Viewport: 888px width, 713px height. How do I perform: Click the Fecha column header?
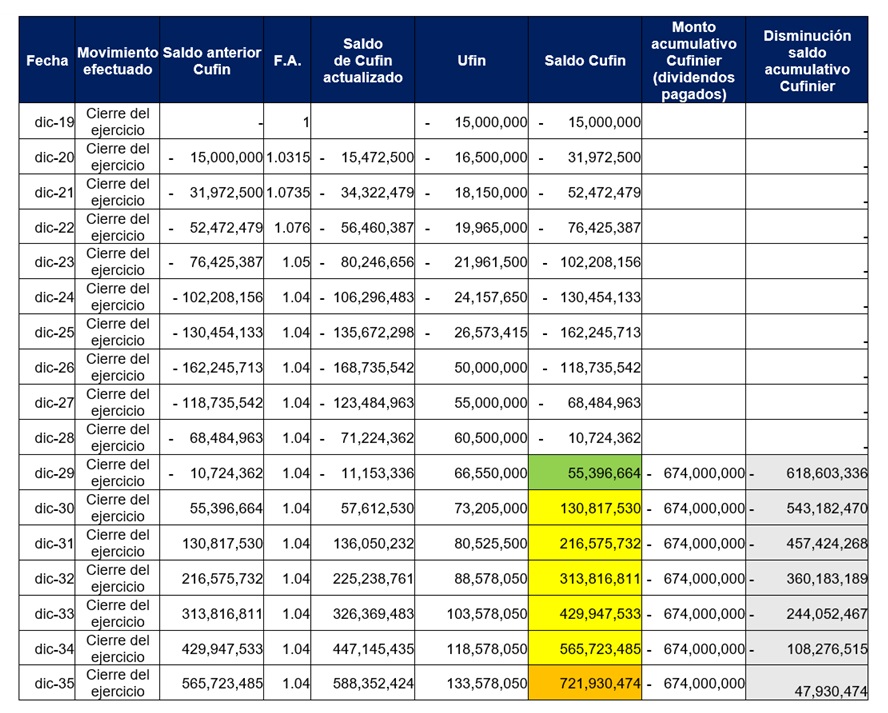(47, 60)
